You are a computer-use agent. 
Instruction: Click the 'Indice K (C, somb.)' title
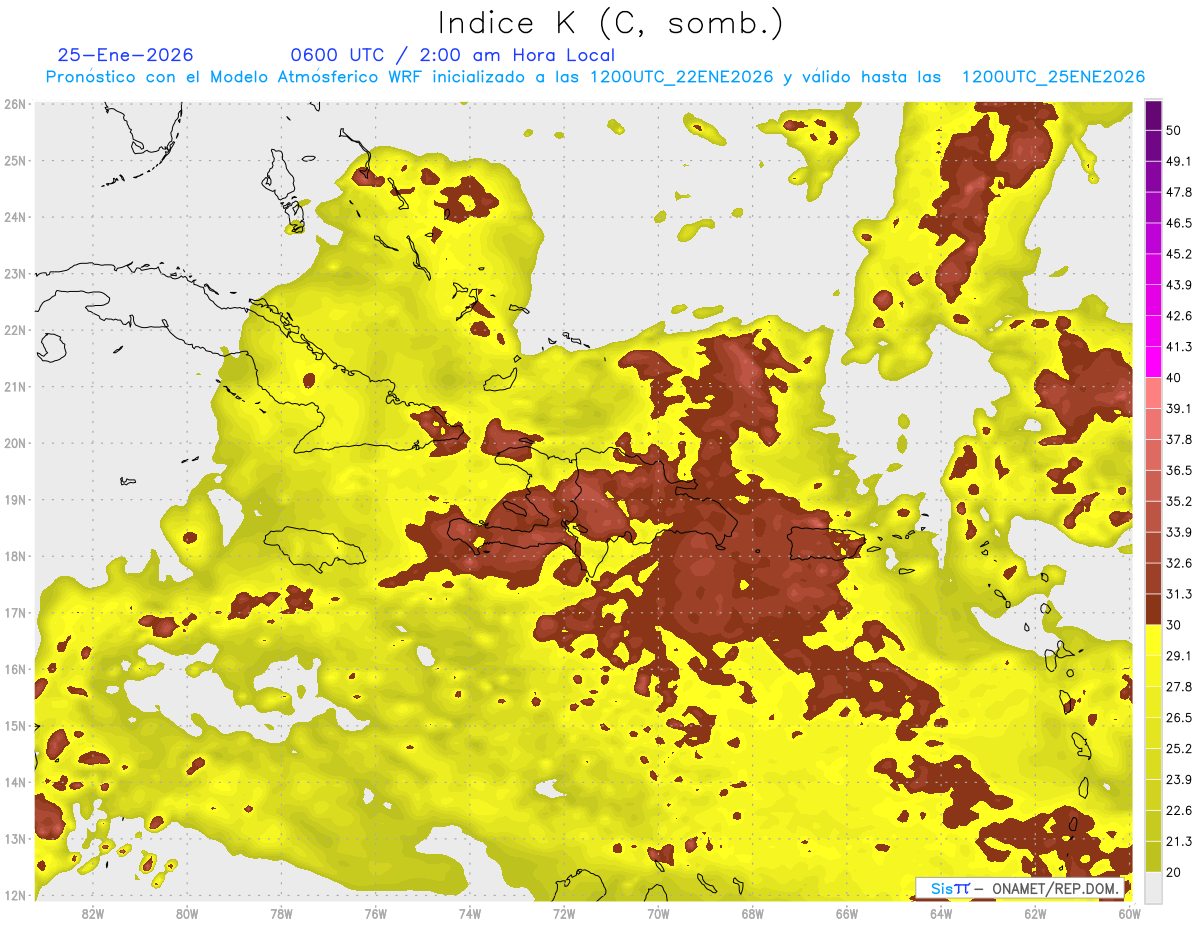tap(611, 24)
